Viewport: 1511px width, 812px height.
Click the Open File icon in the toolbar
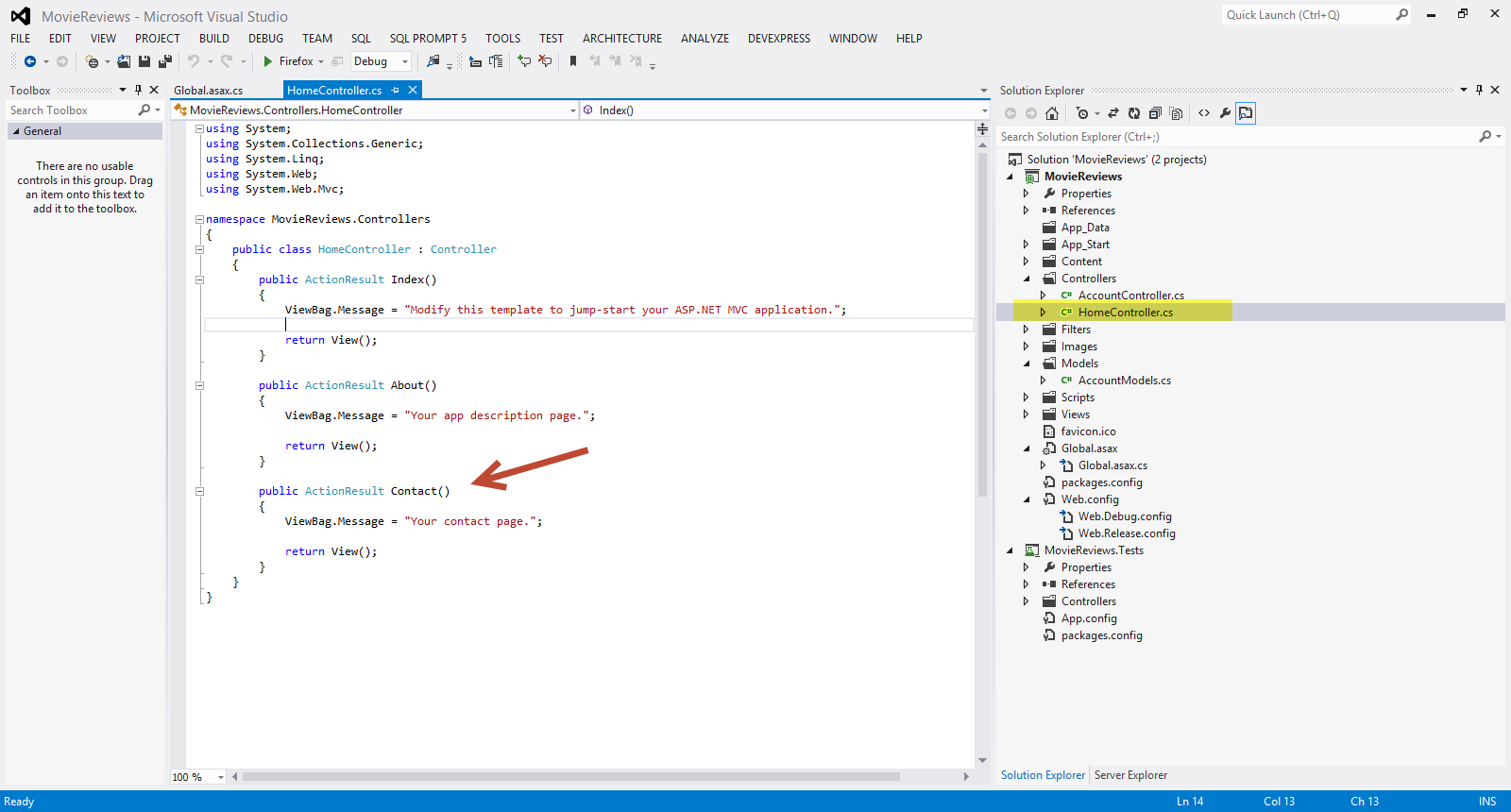coord(124,61)
